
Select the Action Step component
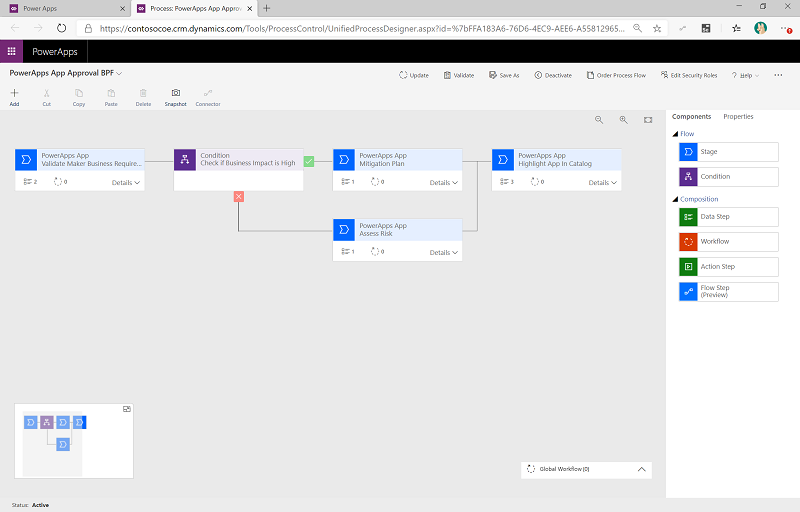729,267
